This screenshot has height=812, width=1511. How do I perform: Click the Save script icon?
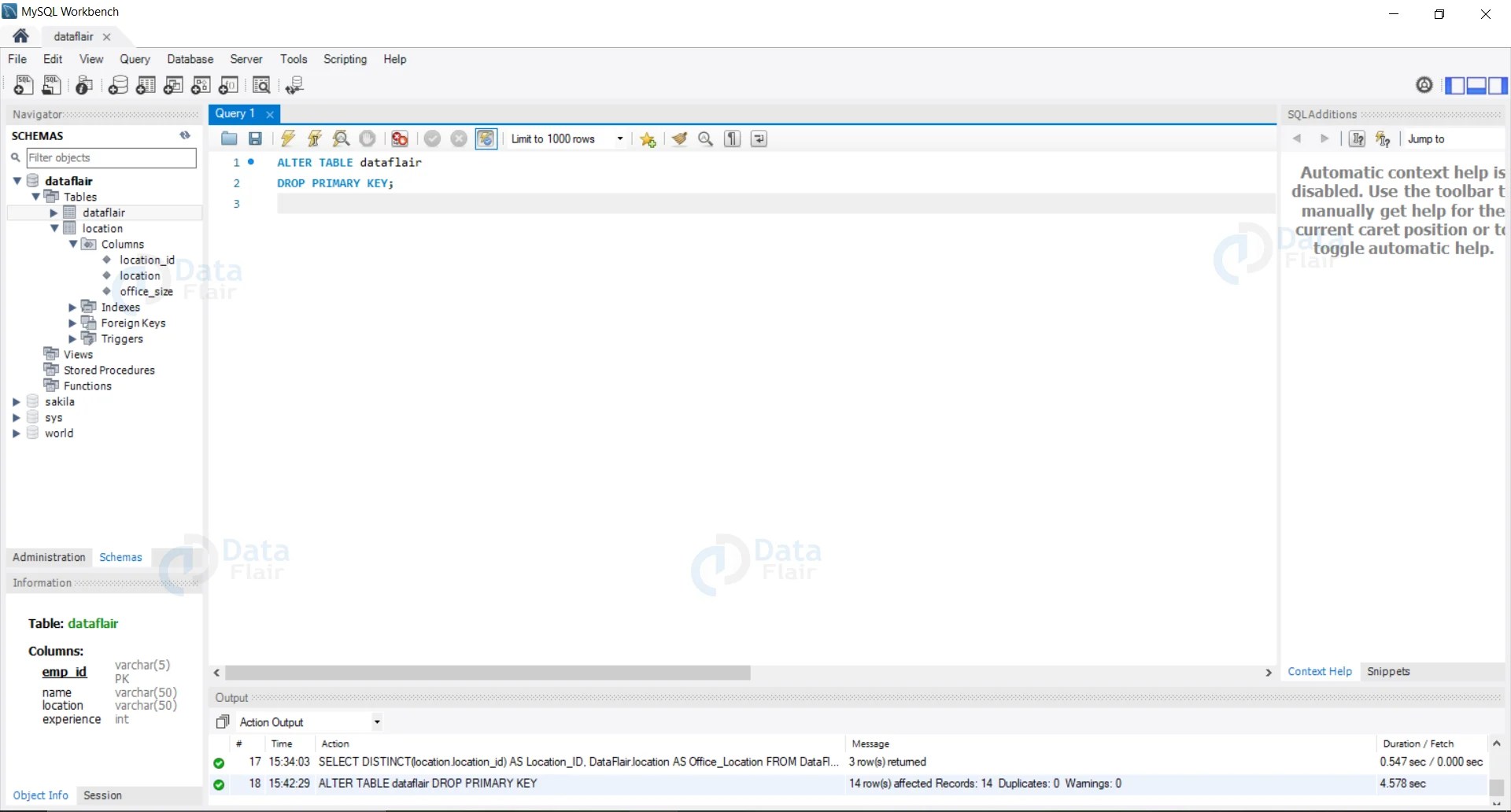254,138
